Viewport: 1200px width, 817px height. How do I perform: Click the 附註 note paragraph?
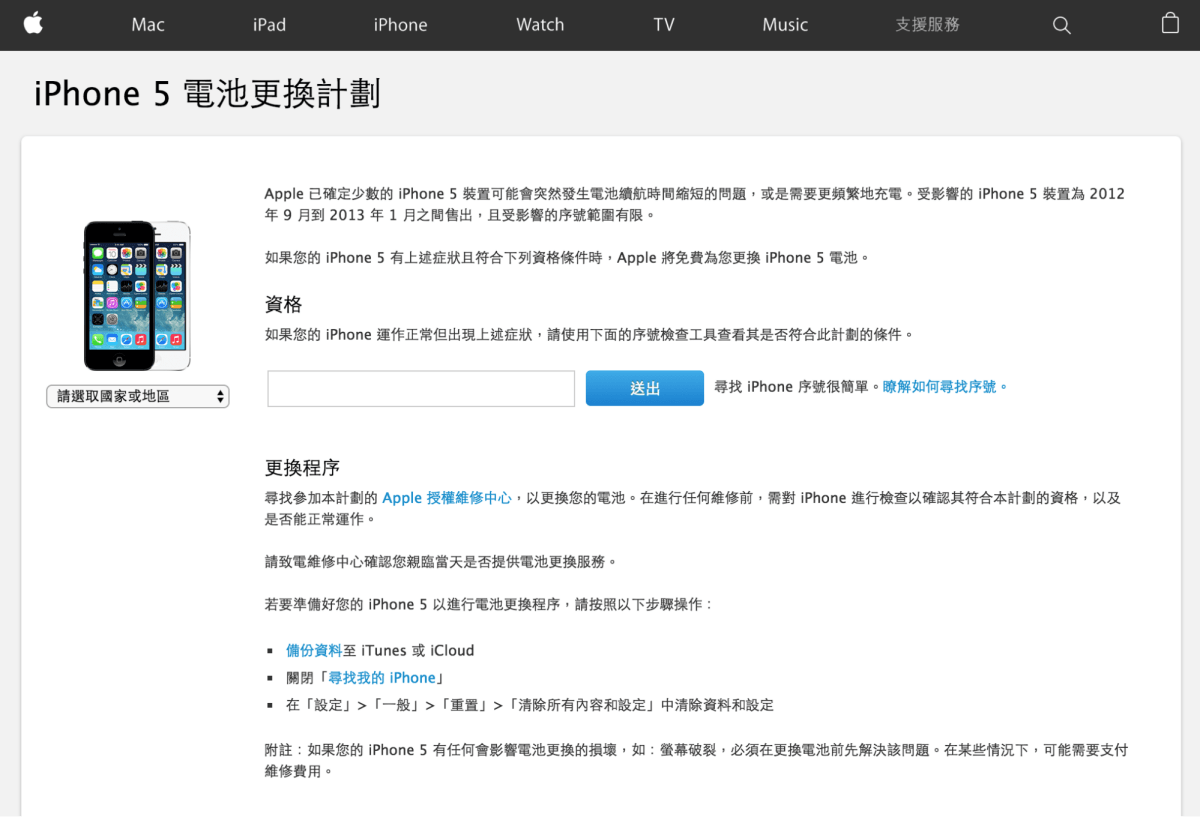tap(696, 760)
